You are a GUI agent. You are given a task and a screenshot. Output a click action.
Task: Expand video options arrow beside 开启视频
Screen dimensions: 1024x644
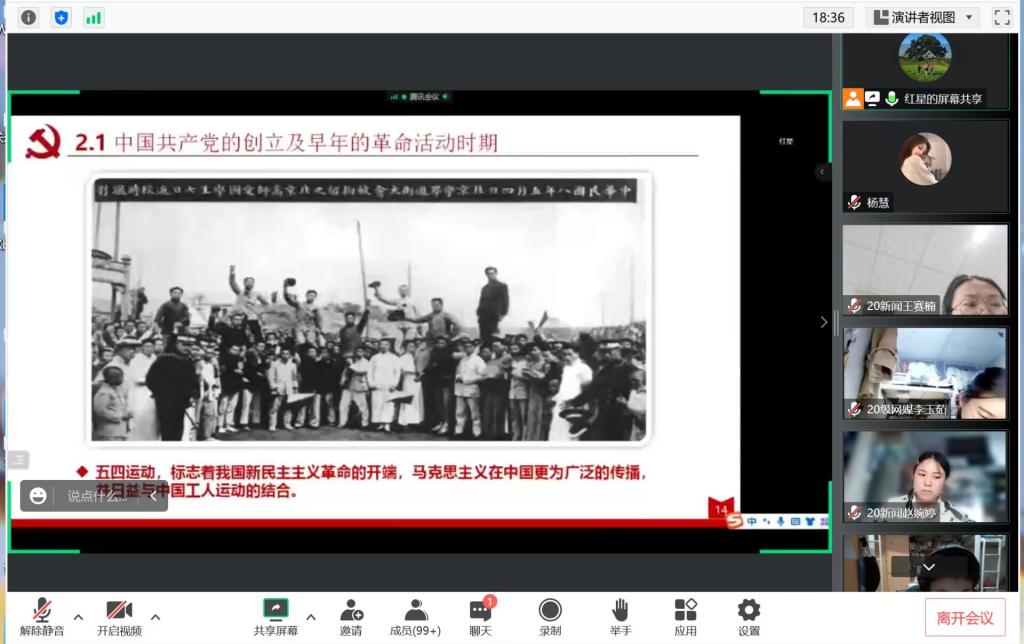pyautogui.click(x=155, y=617)
